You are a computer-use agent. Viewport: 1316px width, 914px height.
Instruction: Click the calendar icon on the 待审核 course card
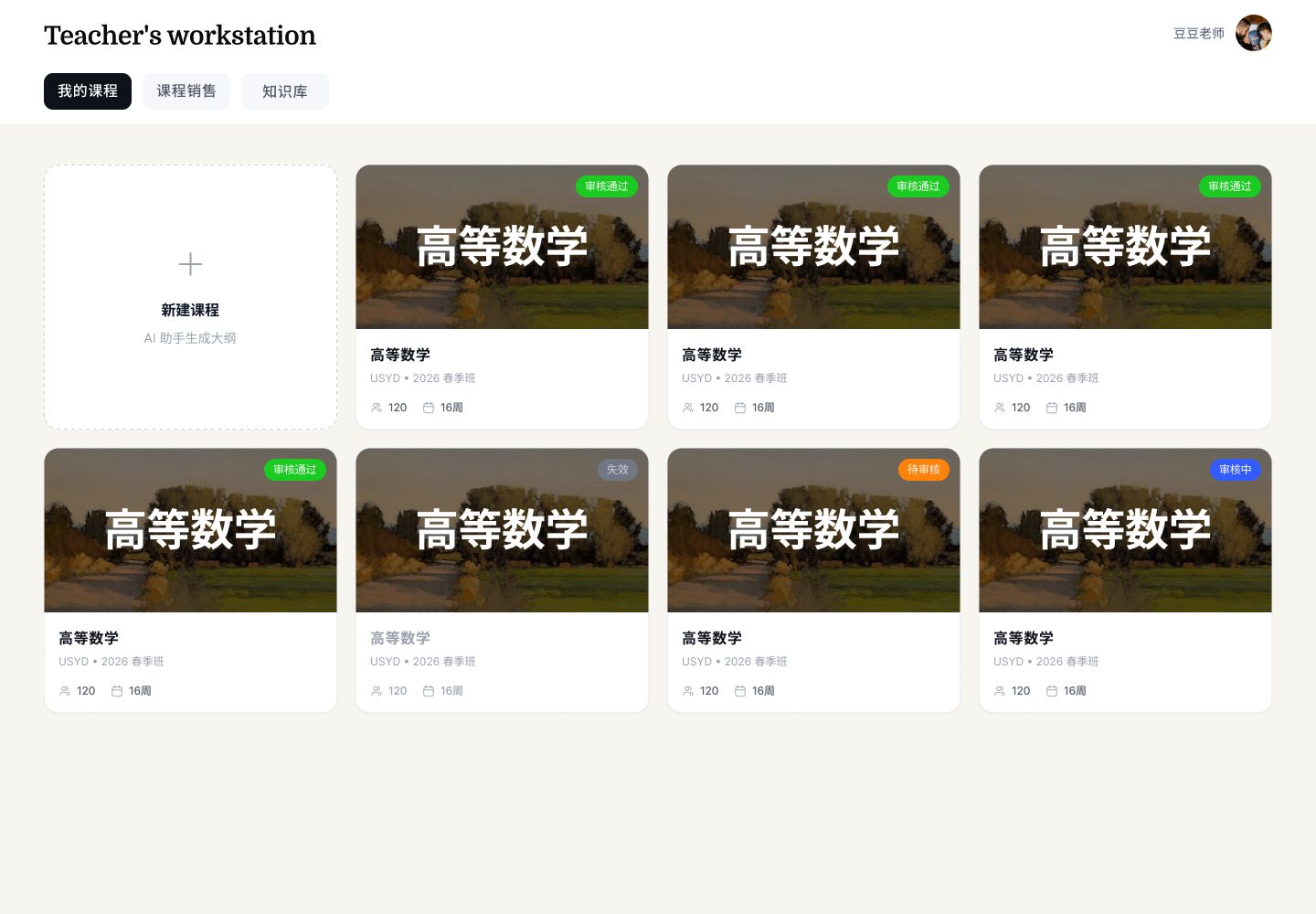point(739,691)
